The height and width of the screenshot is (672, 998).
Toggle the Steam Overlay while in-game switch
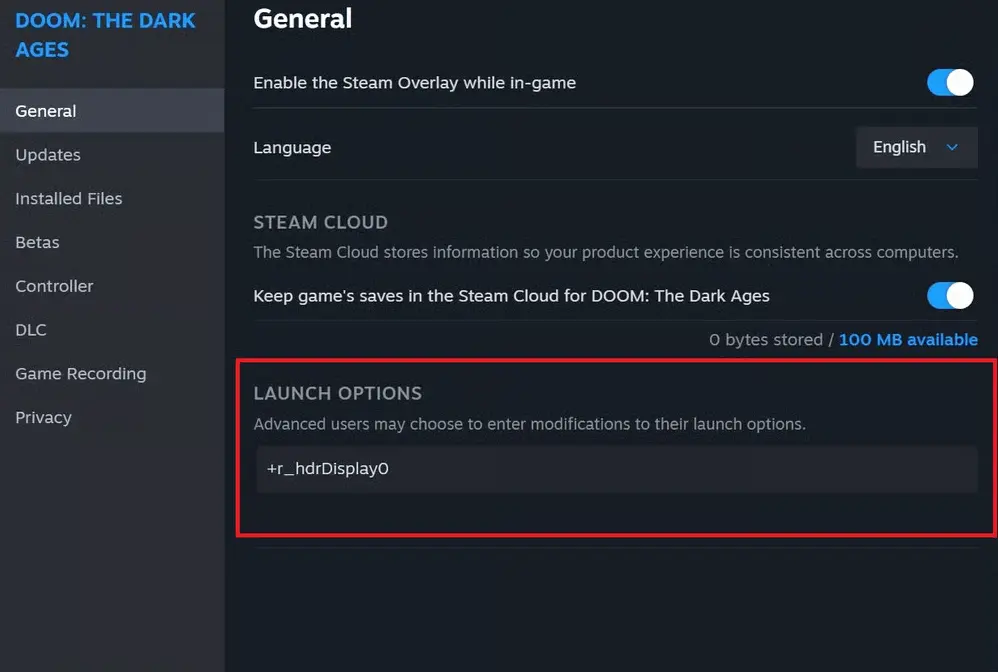point(950,83)
